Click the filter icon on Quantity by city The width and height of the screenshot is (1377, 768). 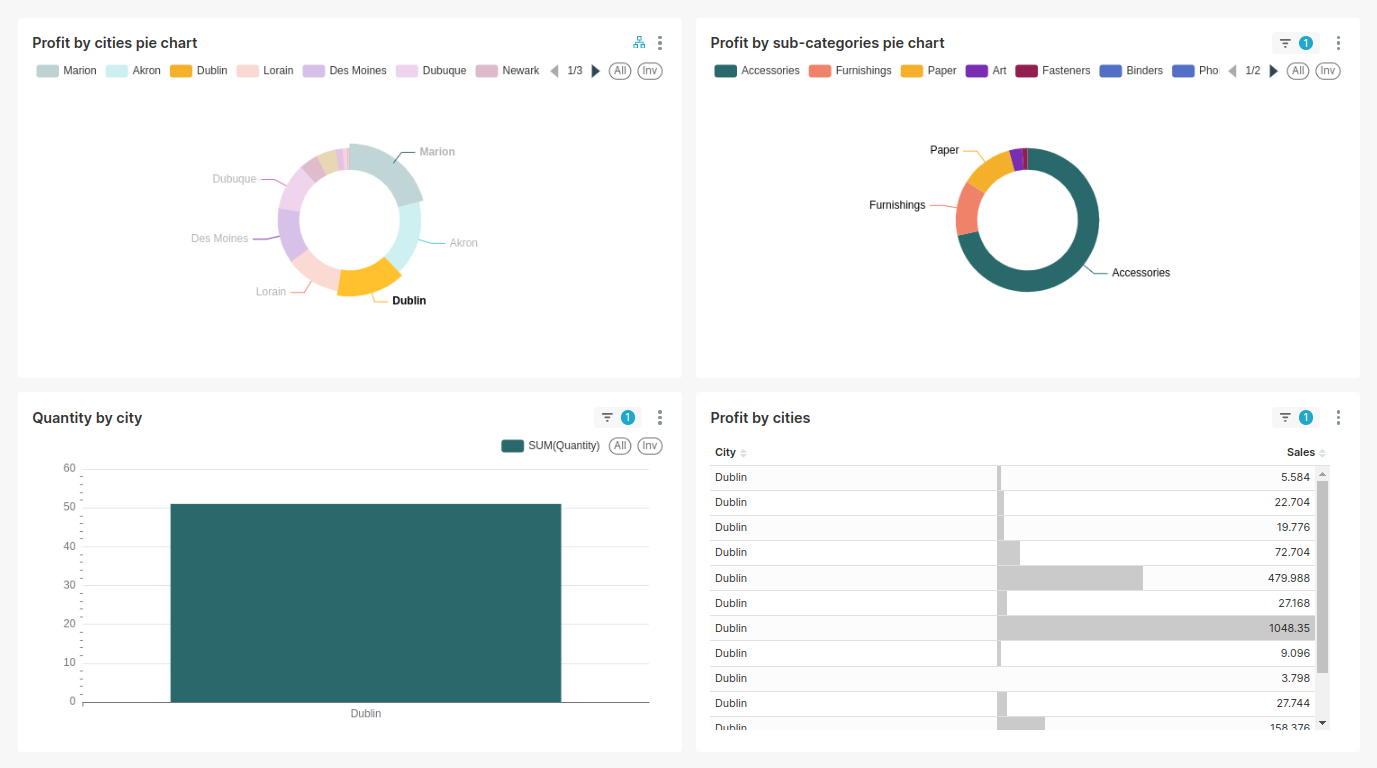coord(608,417)
